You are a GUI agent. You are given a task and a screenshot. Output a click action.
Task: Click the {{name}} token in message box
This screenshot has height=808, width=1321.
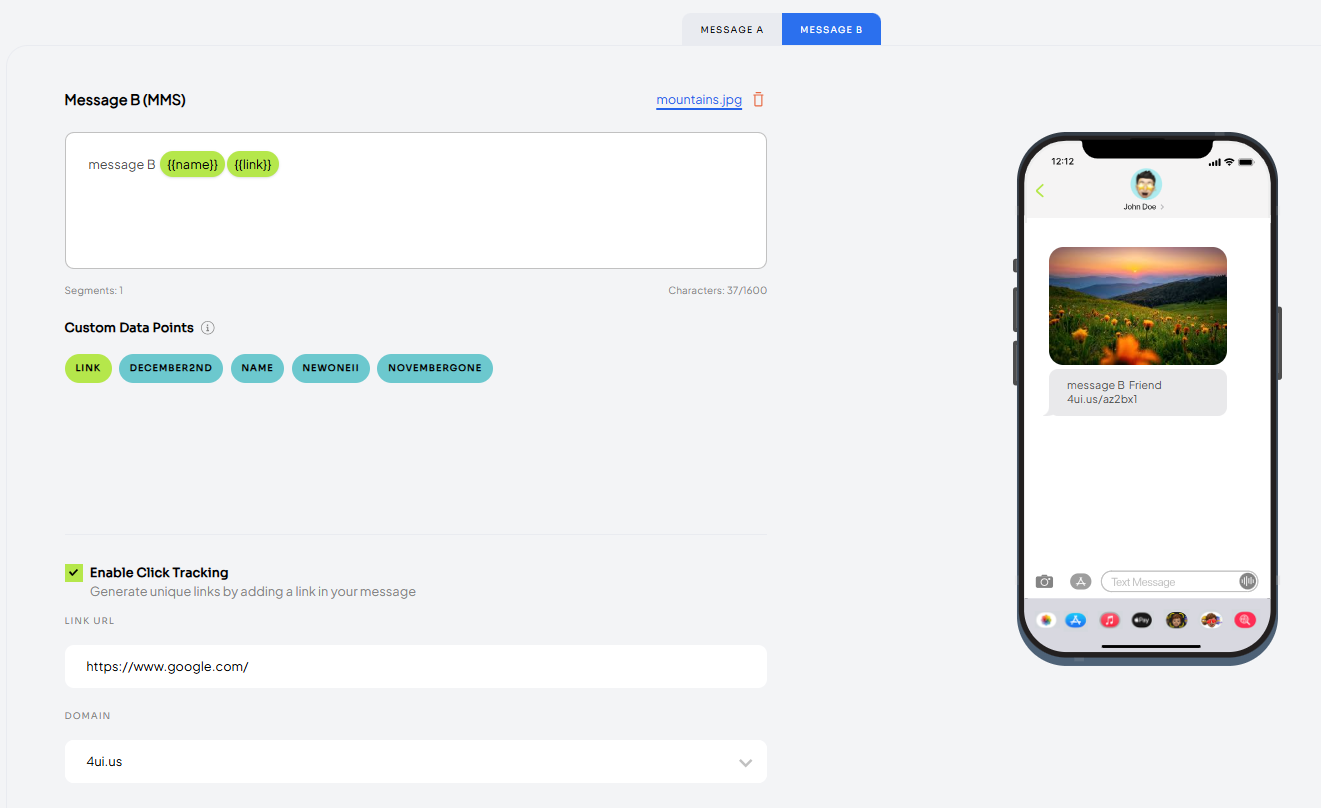click(192, 165)
